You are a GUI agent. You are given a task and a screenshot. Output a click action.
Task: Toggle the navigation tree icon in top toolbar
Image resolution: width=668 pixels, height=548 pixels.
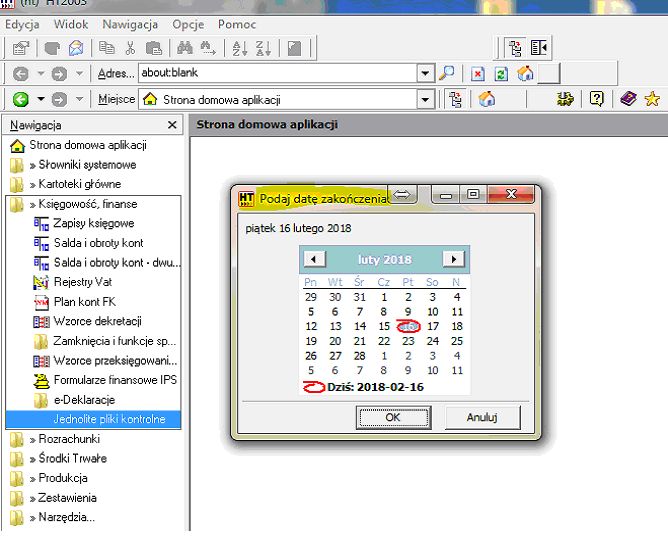click(x=515, y=48)
